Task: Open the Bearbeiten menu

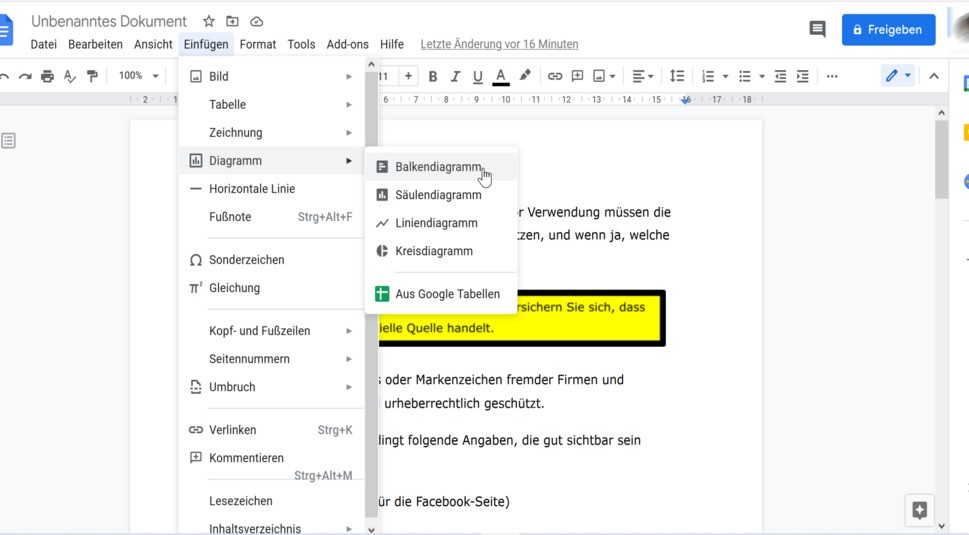Action: click(x=95, y=44)
